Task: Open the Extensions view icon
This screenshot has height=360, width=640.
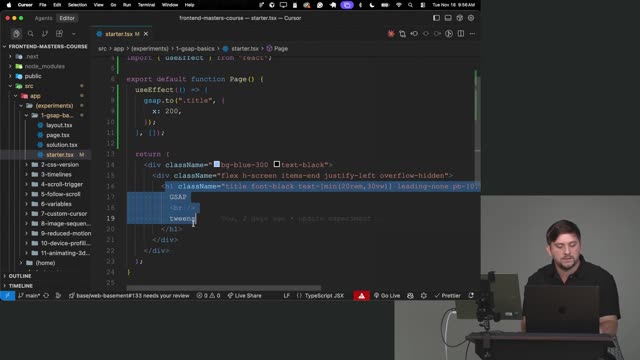Action: (x=59, y=33)
